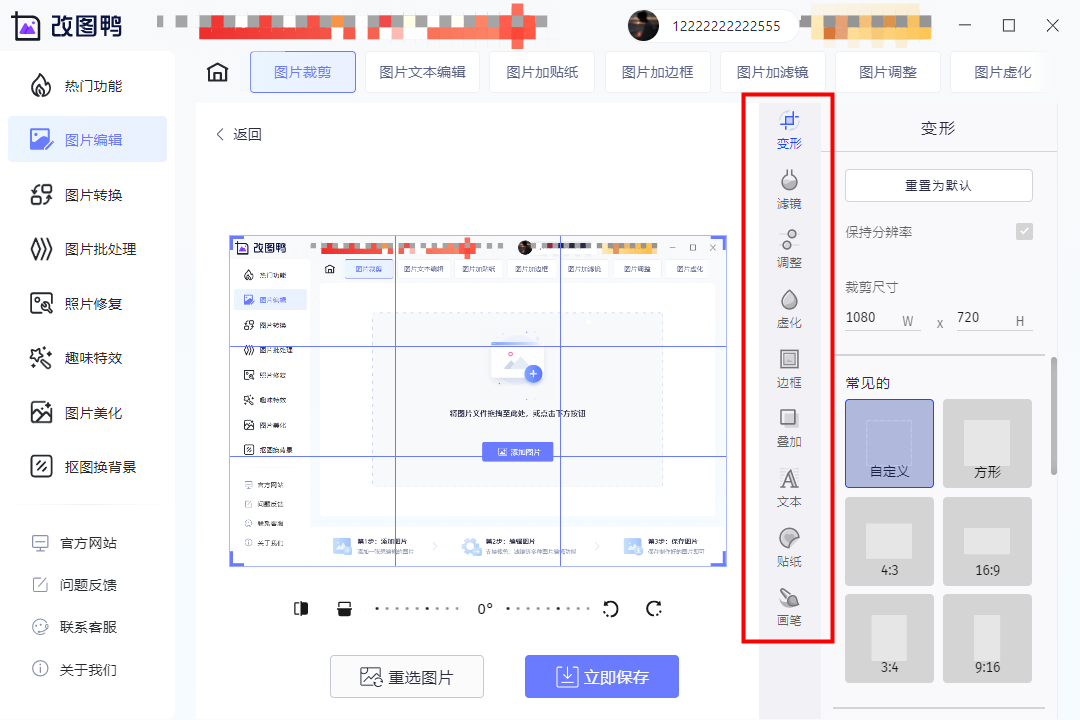Open 图片美化 in sidebar
This screenshot has height=720, width=1080.
(x=87, y=413)
